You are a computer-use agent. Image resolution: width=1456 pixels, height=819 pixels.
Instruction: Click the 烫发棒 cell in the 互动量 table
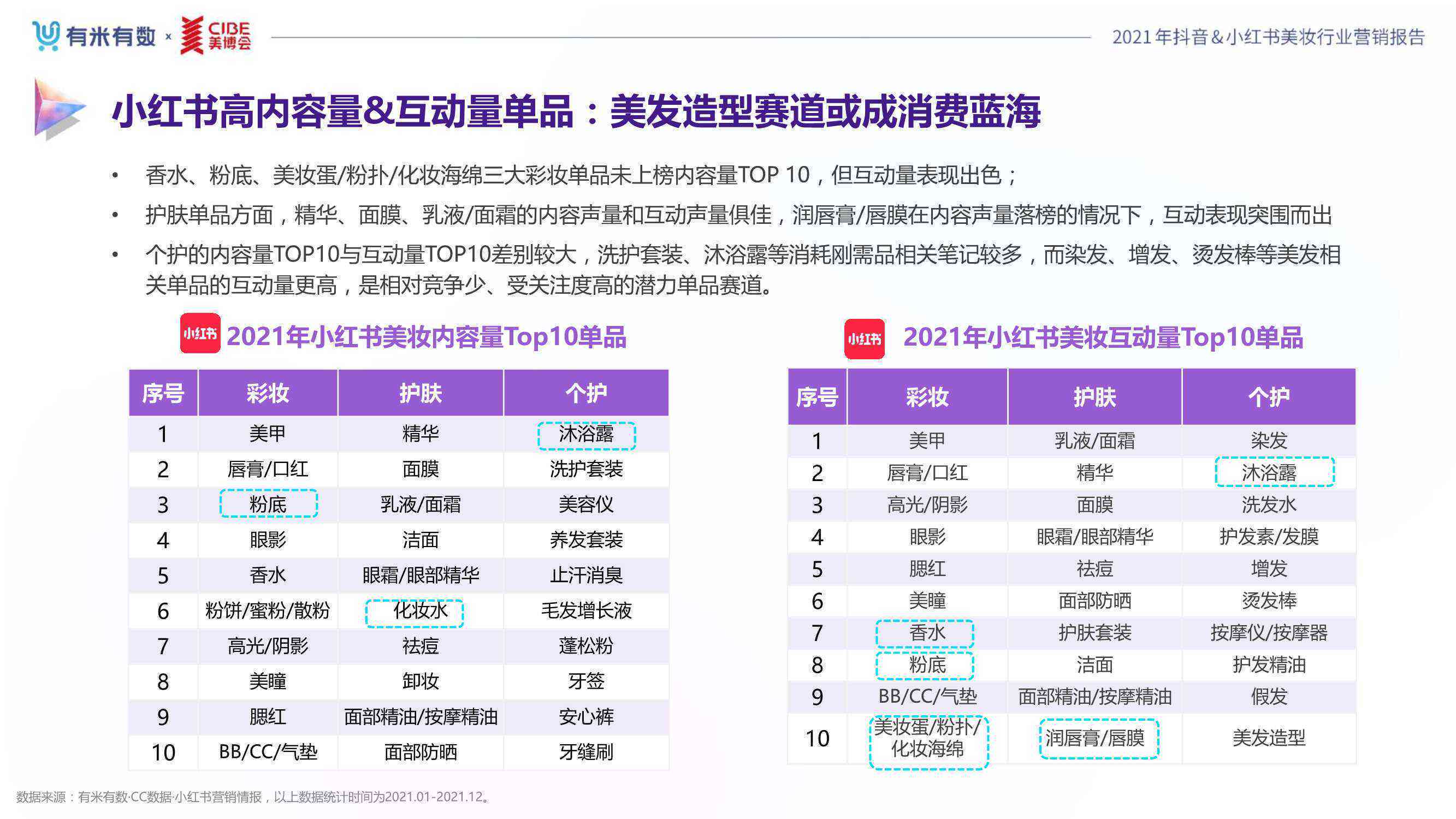(x=1269, y=600)
